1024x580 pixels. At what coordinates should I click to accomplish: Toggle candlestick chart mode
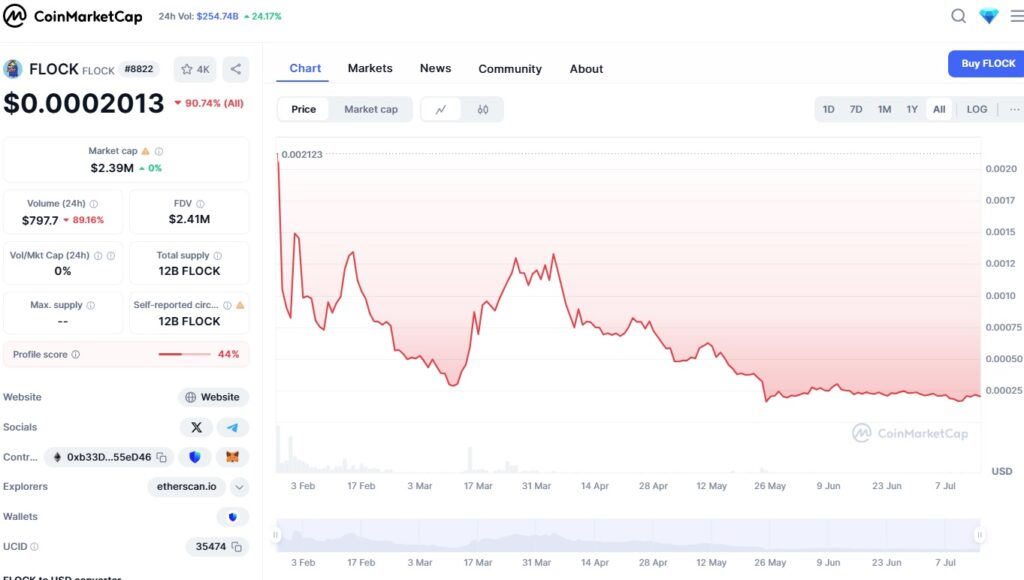483,109
